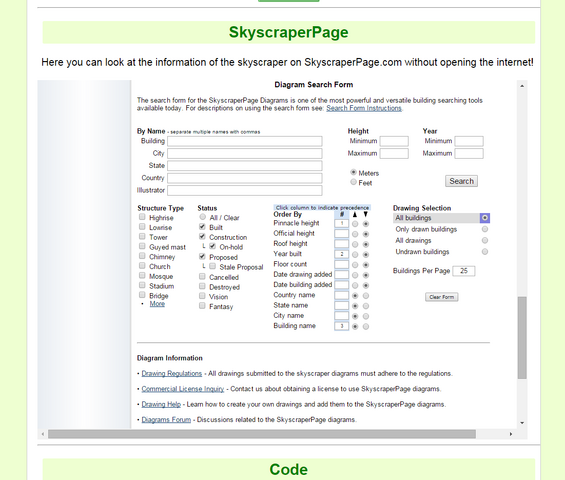Uncheck the Construction status checkbox
This screenshot has height=480, width=565.
tap(202, 236)
